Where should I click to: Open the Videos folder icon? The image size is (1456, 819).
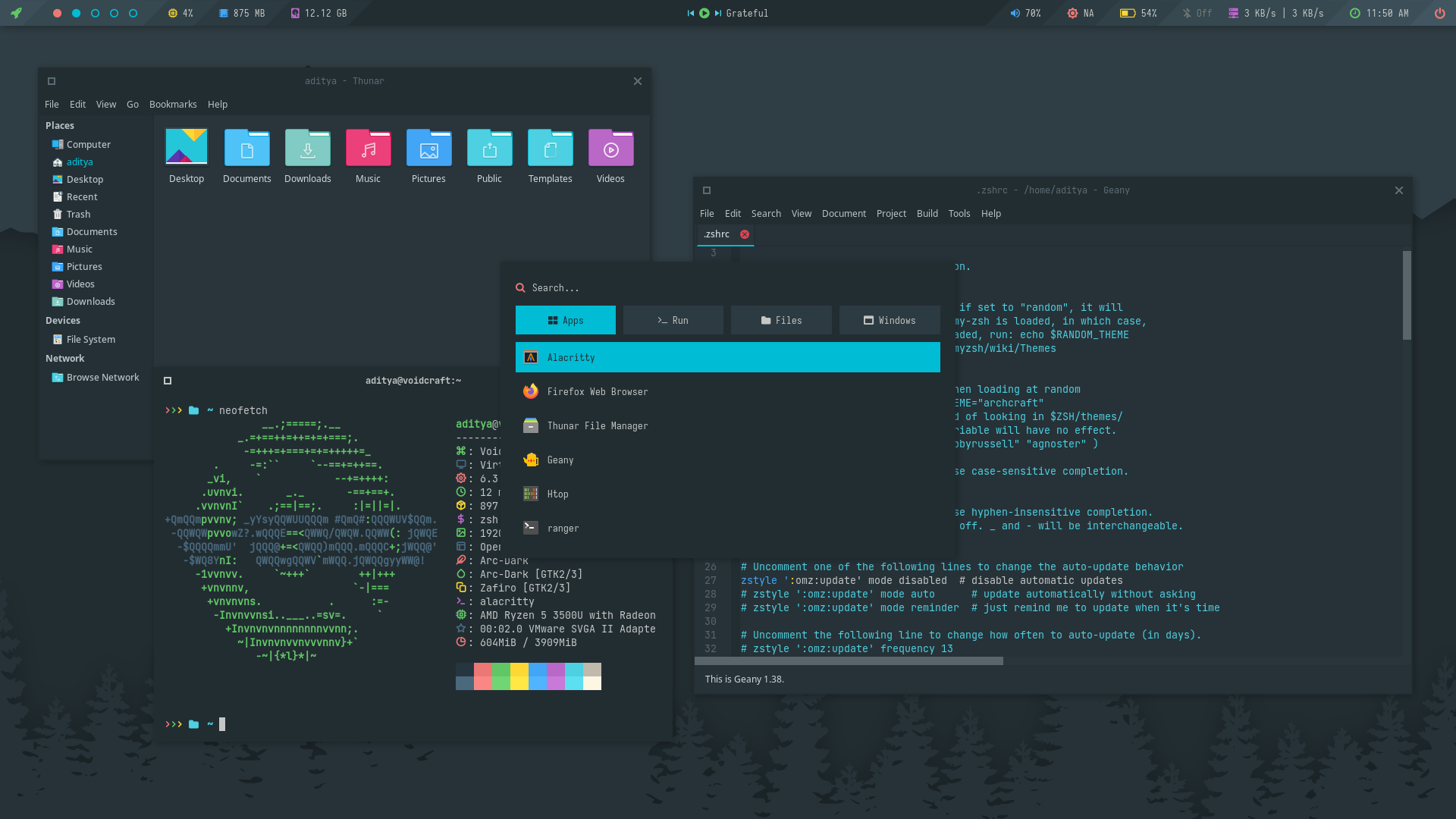point(610,149)
